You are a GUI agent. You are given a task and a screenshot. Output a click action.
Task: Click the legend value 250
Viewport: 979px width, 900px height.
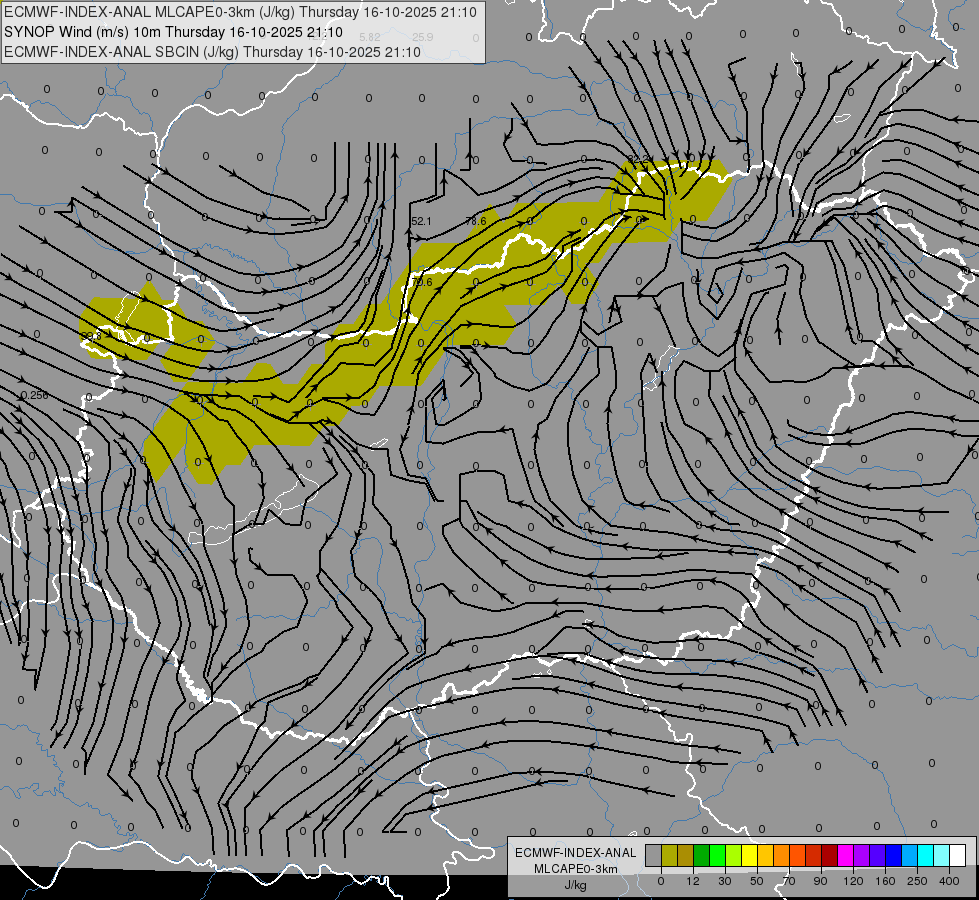(x=917, y=881)
